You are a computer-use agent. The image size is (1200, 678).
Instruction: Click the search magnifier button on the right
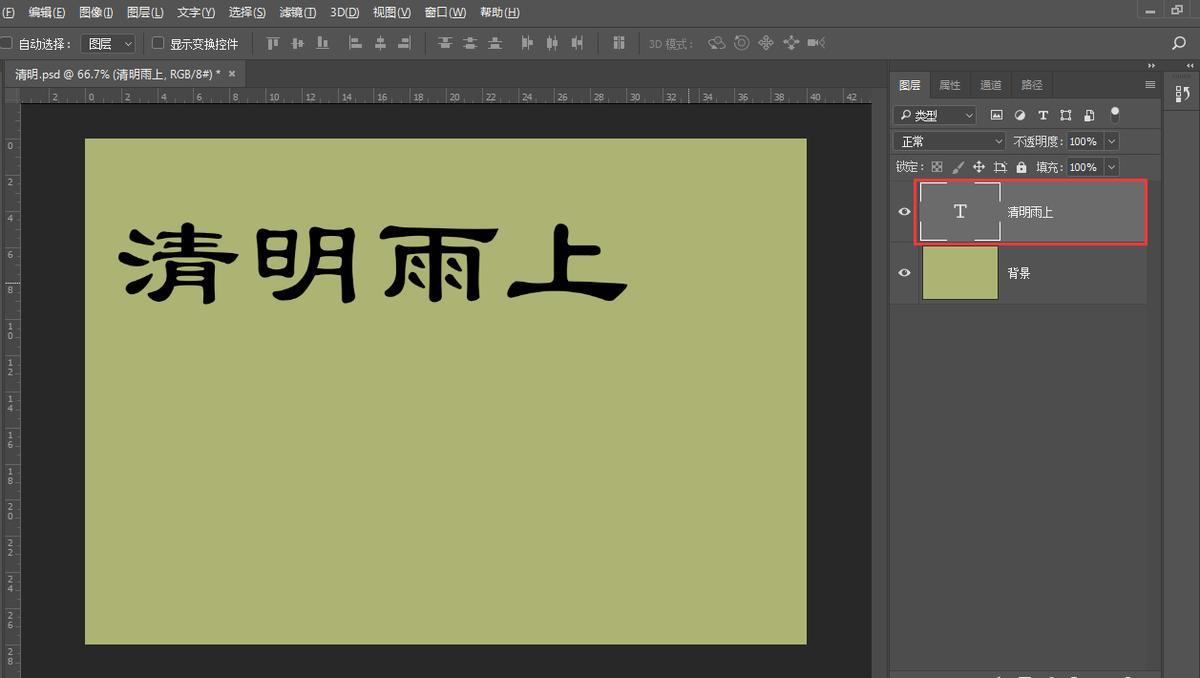1178,42
